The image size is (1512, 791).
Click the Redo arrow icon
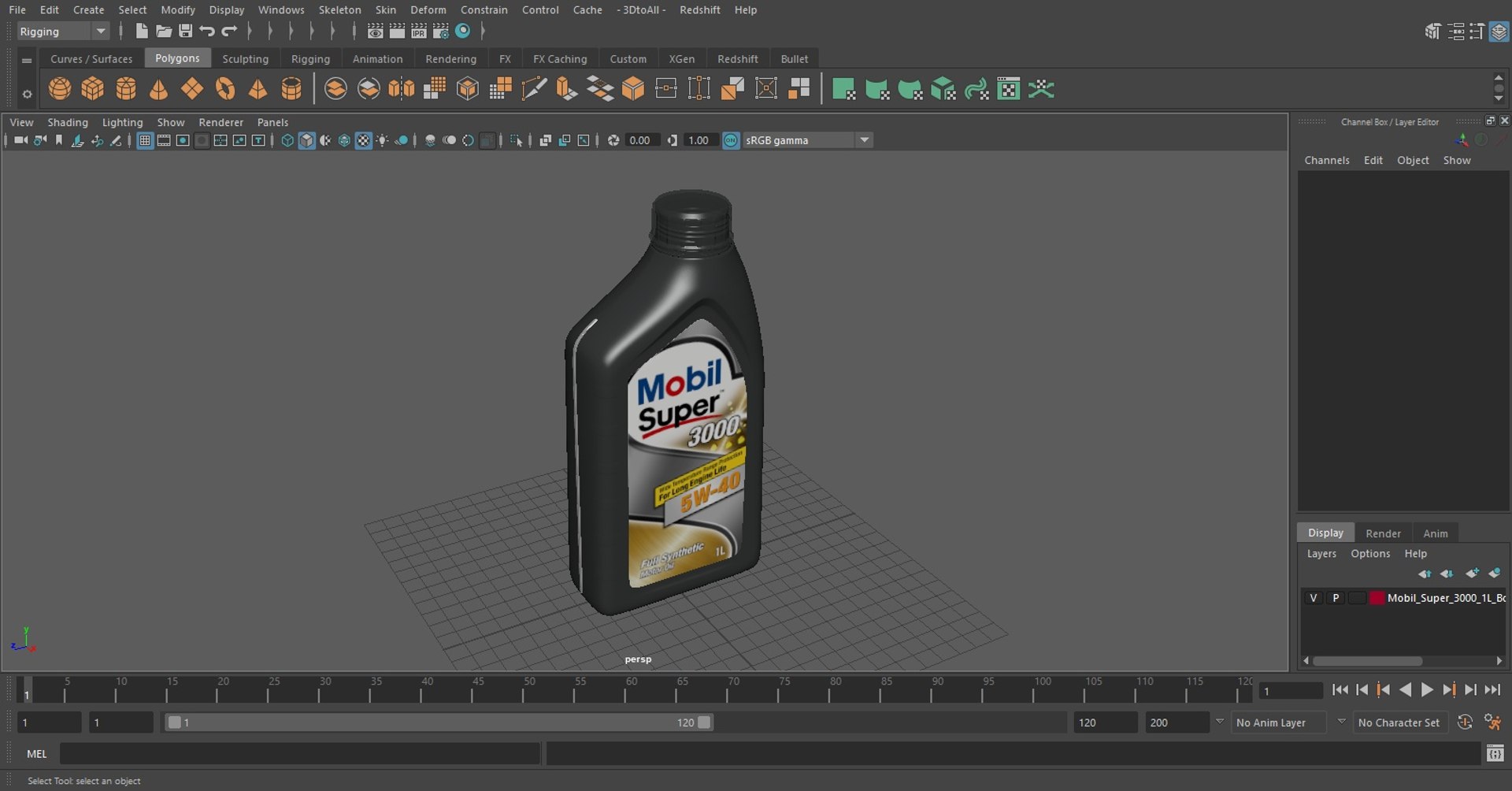point(229,31)
